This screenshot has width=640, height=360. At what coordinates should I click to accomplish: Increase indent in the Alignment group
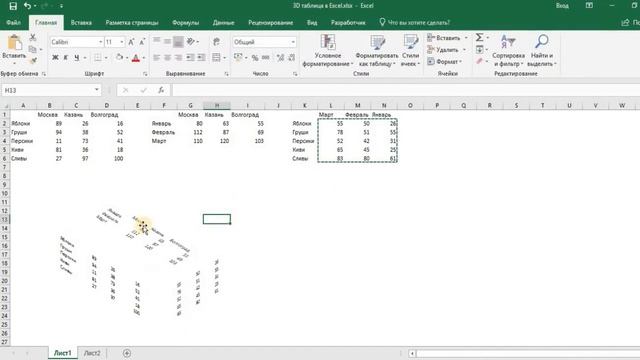point(201,58)
